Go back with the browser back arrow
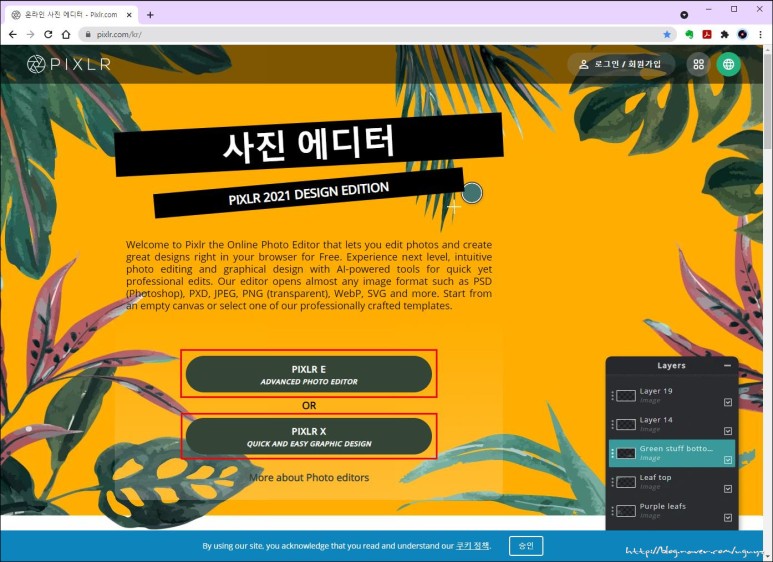This screenshot has height=562, width=773. click(x=13, y=35)
